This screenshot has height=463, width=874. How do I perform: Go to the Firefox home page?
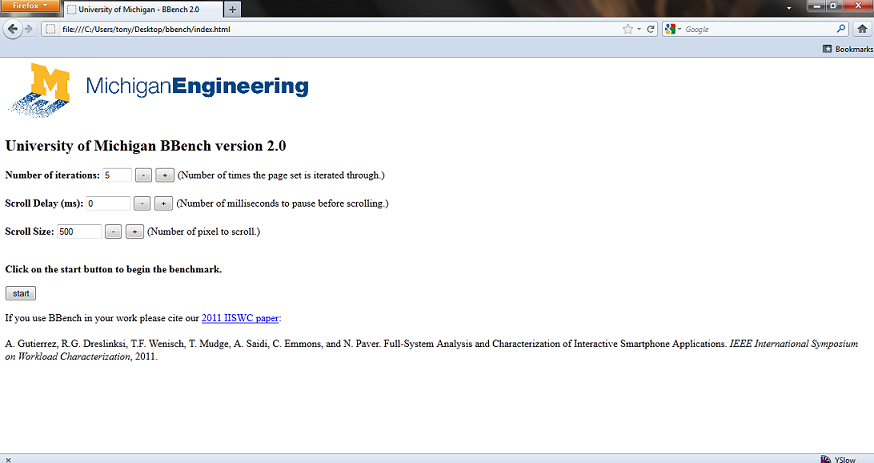point(861,29)
